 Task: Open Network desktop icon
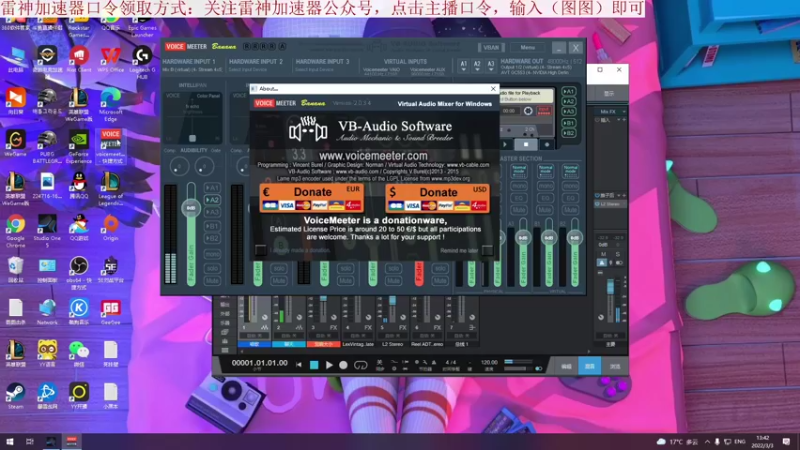pos(47,312)
